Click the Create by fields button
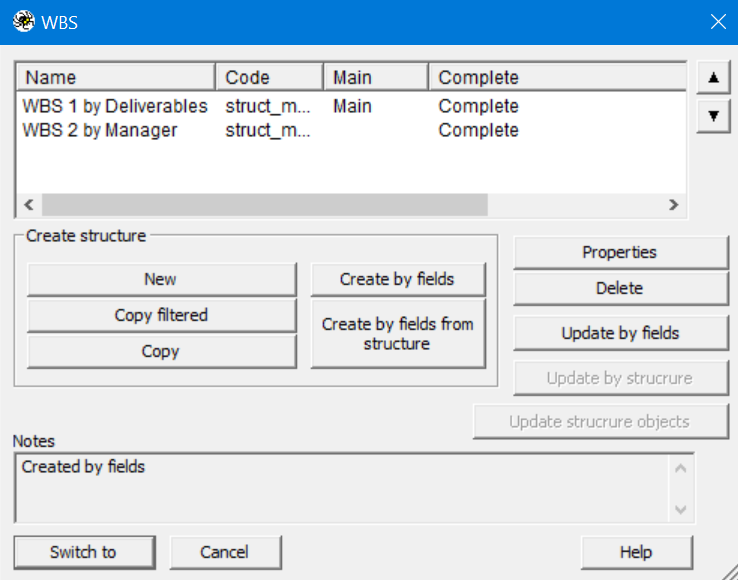The image size is (738, 580). [x=398, y=279]
